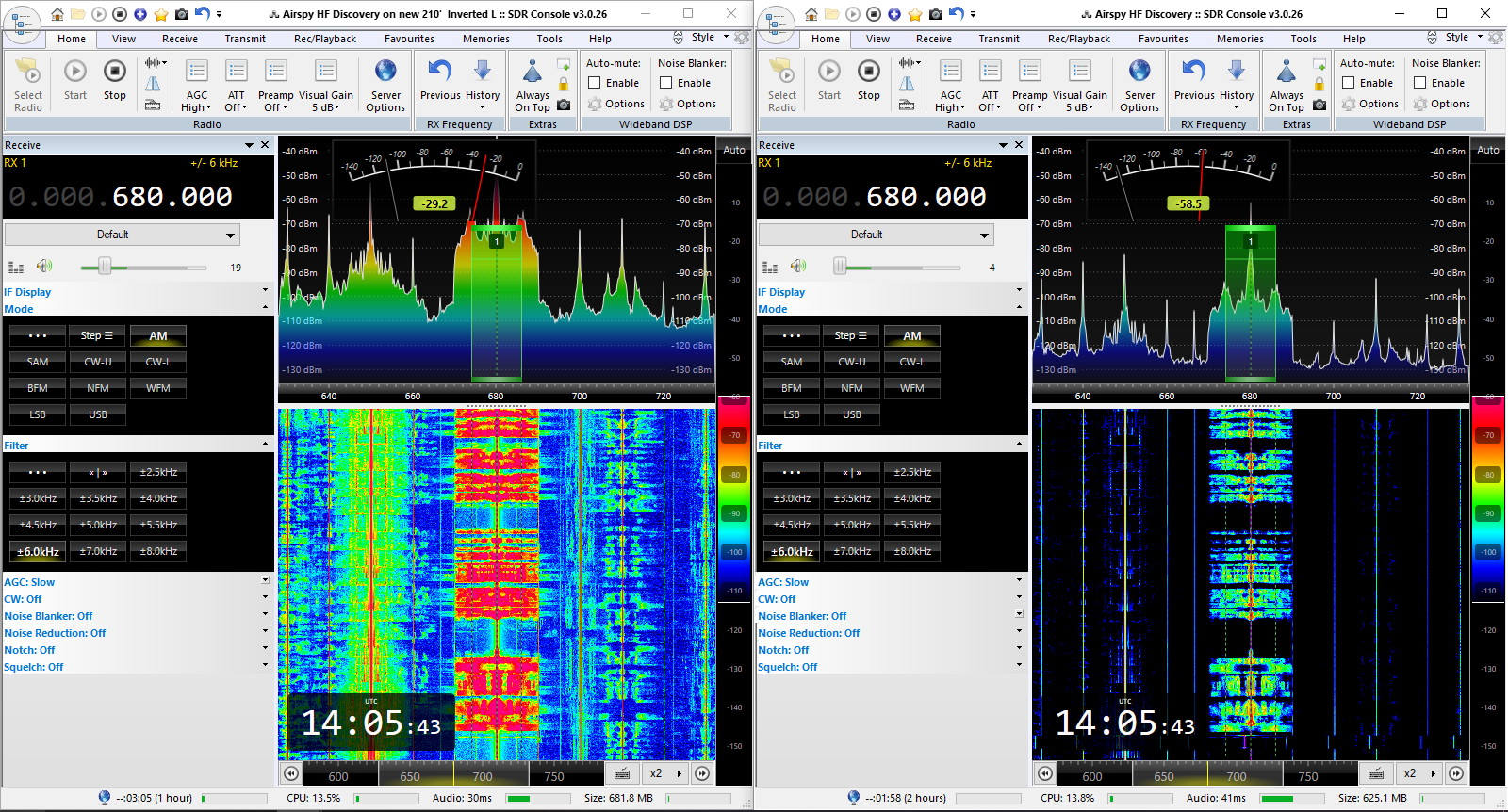
Task: Click Start icon in right window ribbon
Action: pos(829,73)
